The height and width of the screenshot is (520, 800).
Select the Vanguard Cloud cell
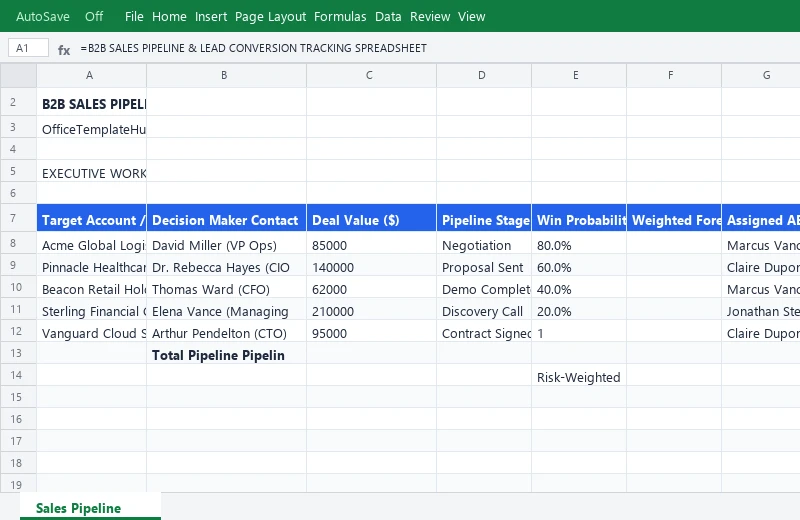(x=91, y=333)
